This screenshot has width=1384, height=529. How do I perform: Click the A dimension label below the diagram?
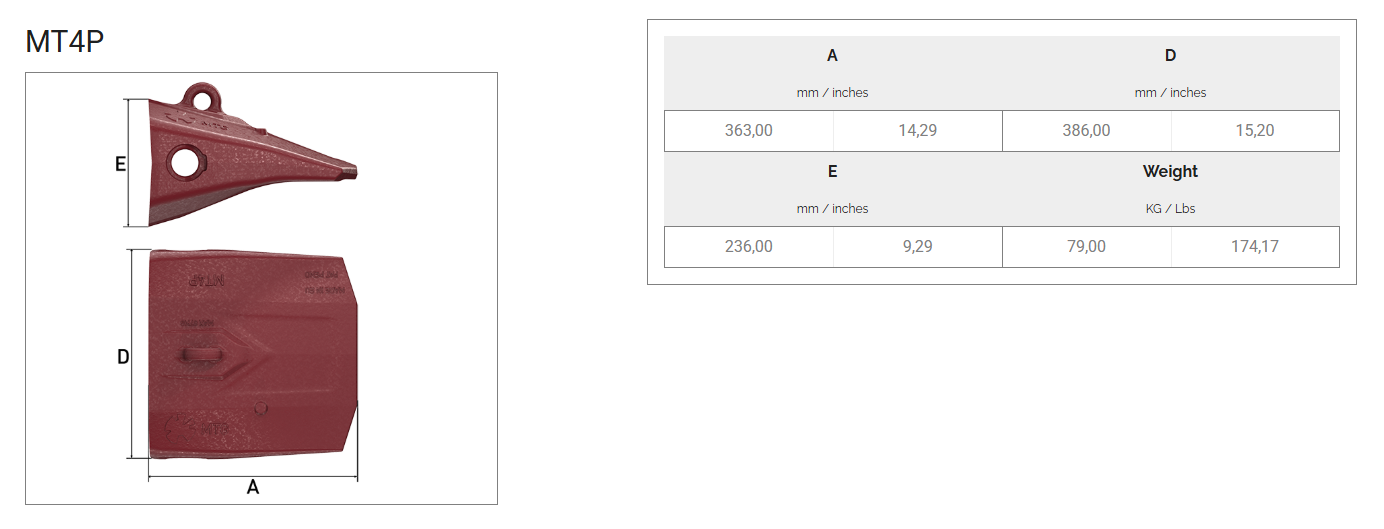point(253,488)
